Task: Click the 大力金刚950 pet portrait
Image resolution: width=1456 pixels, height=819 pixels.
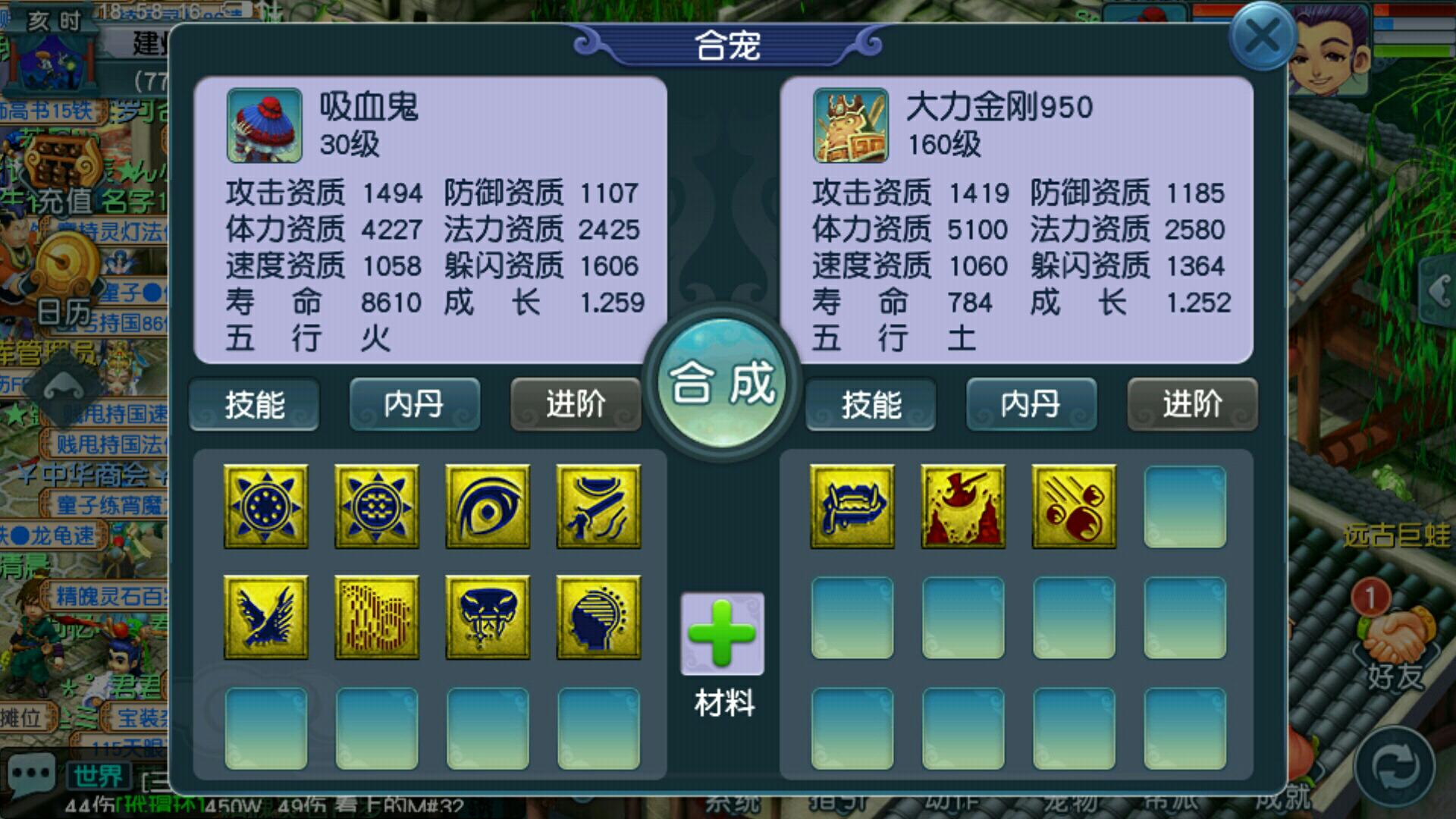Action: (x=850, y=125)
